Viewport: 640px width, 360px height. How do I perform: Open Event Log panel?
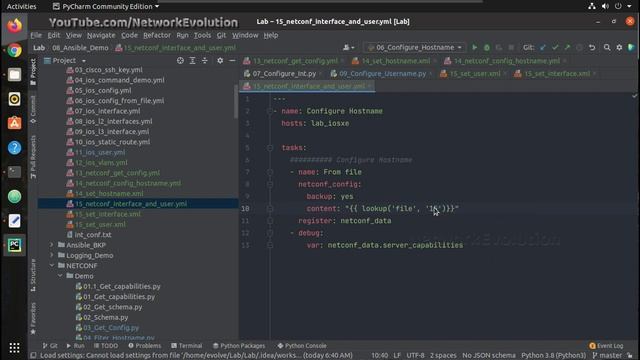click(x=606, y=346)
